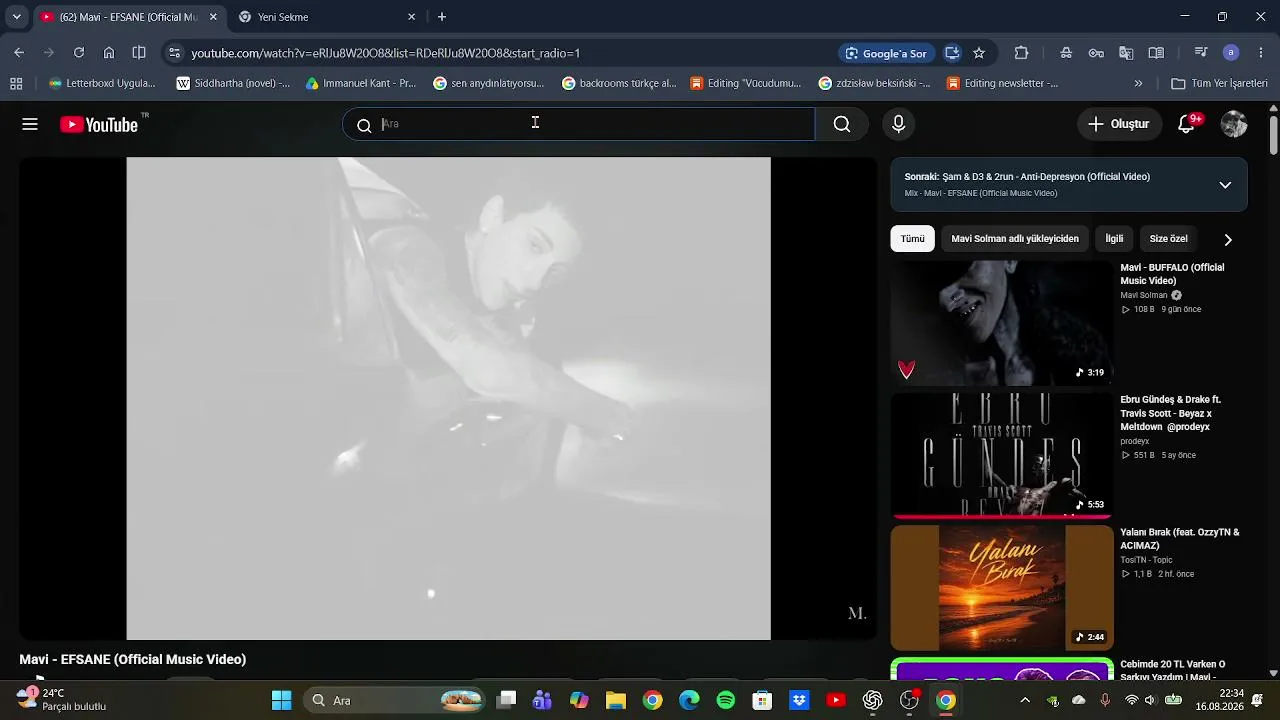The image size is (1280, 720).
Task: Open Microsoft Edge from the taskbar
Action: (689, 700)
